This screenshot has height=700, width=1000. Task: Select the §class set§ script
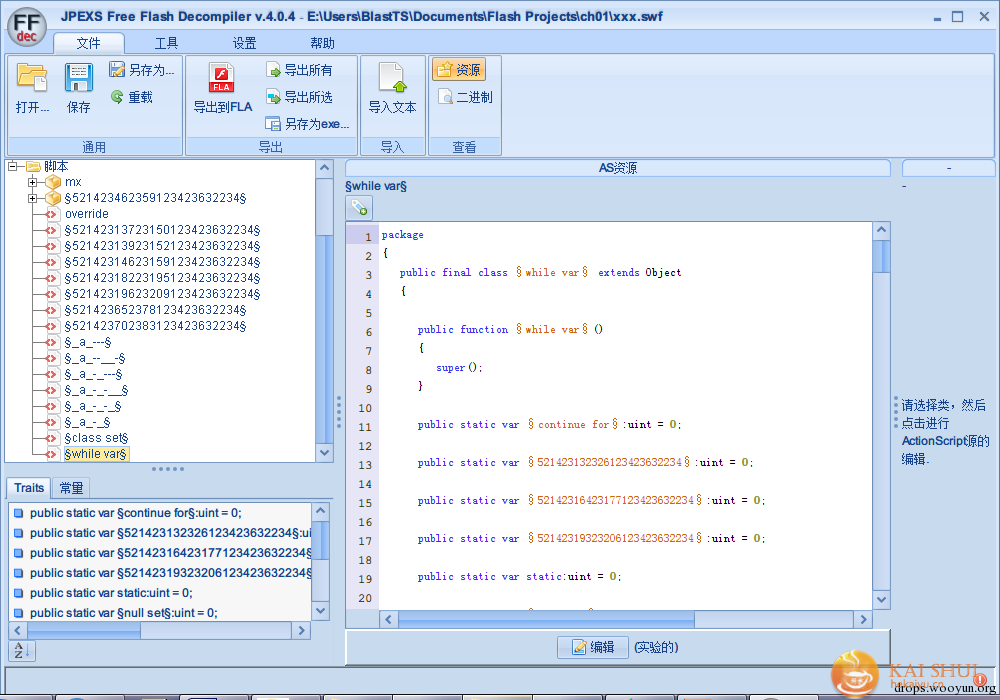tap(96, 438)
